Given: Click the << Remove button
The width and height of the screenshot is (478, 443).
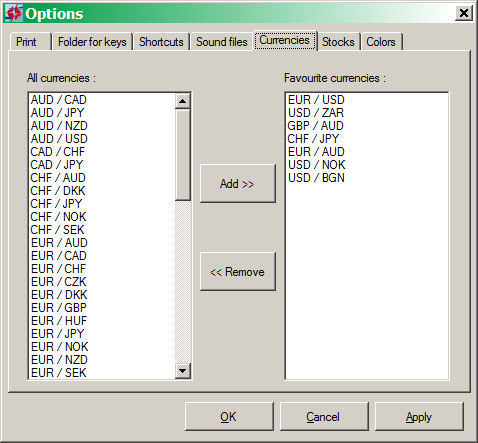Looking at the screenshot, I should pyautogui.click(x=238, y=272).
